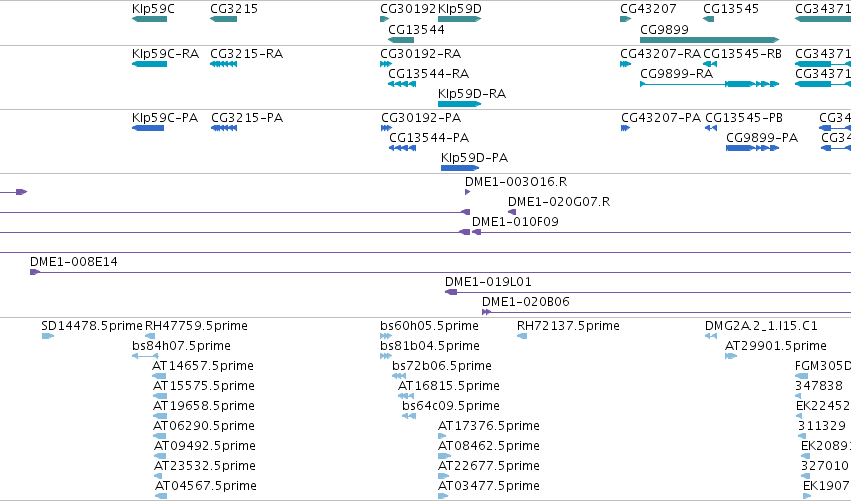Select the DMG2A.2_1.I15.C1 EST label
Image resolution: width=851 pixels, height=501 pixels.
point(761,326)
